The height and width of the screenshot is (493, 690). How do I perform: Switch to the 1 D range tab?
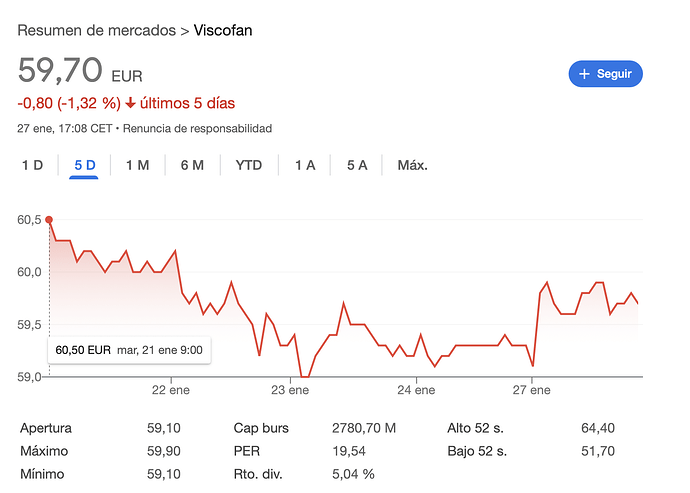33,165
